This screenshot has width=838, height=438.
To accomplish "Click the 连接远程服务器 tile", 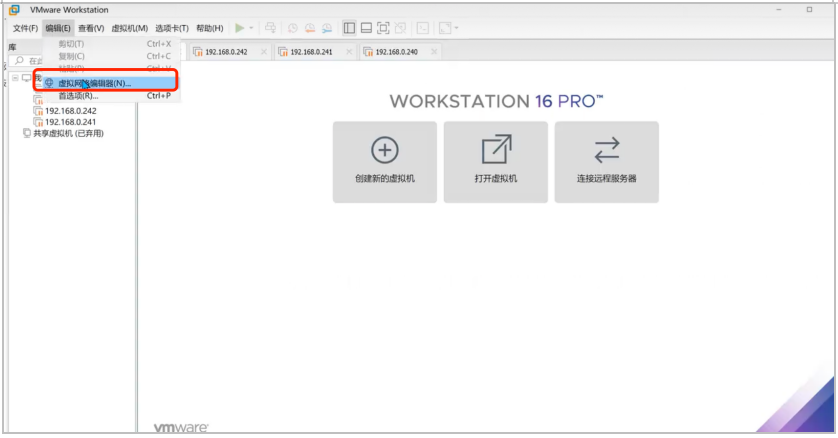I will [607, 162].
